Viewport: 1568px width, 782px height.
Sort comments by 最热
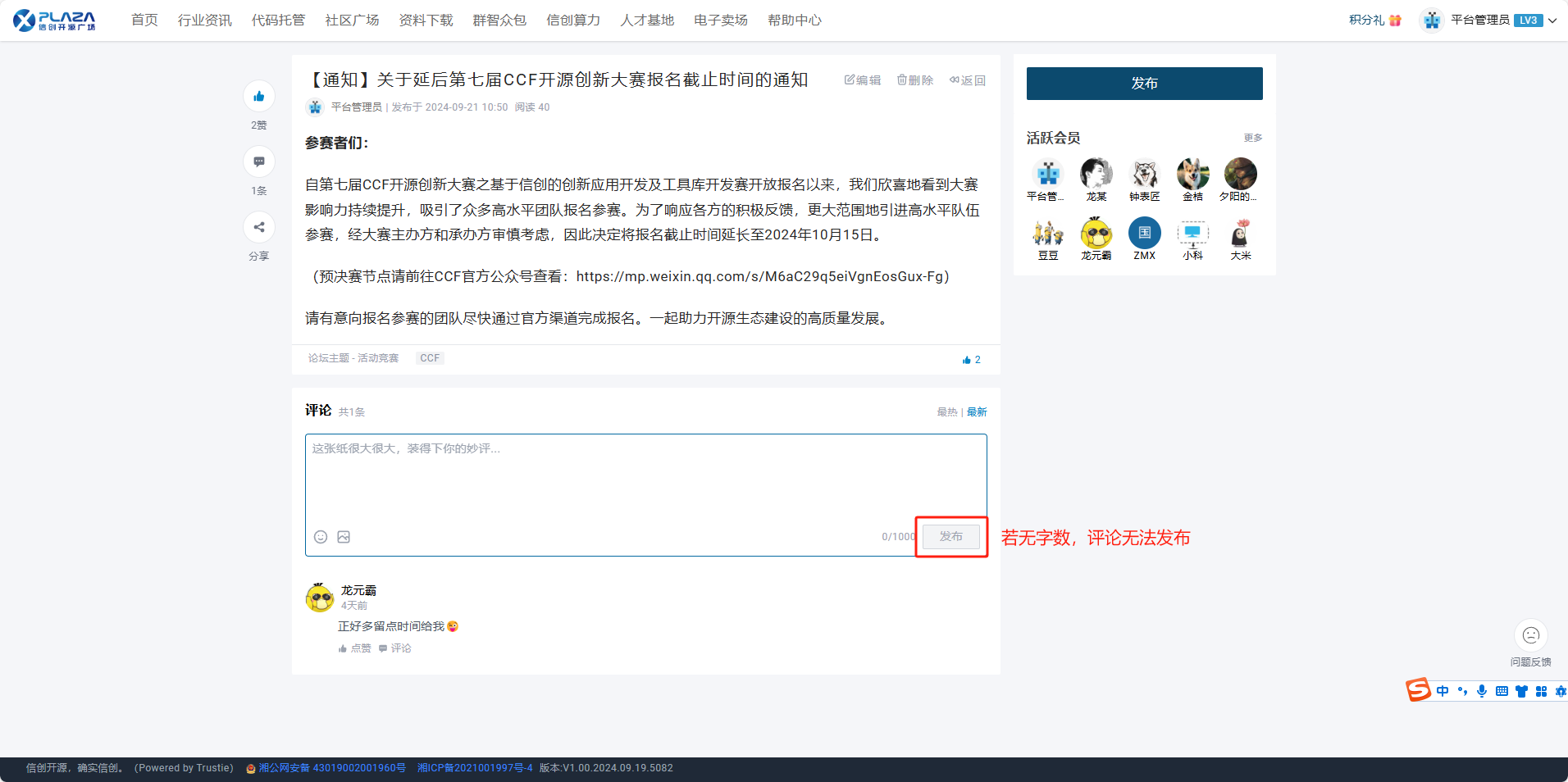pyautogui.click(x=947, y=412)
